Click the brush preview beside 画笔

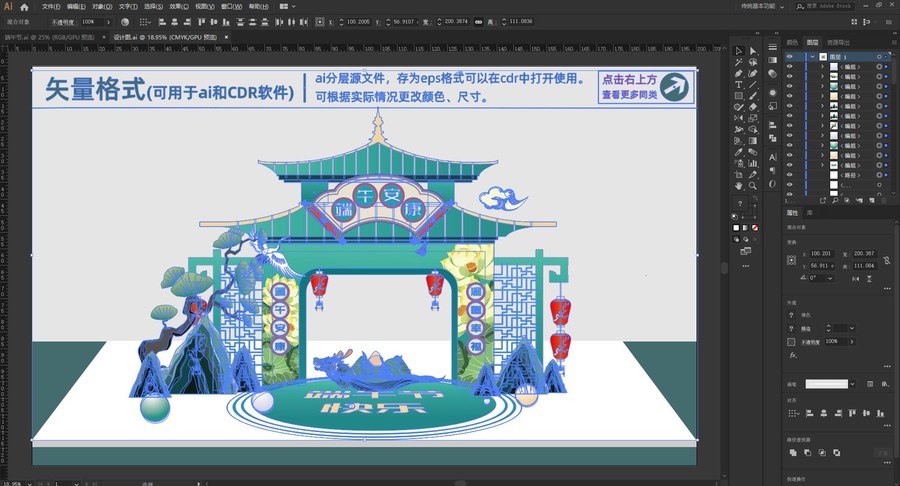(827, 384)
